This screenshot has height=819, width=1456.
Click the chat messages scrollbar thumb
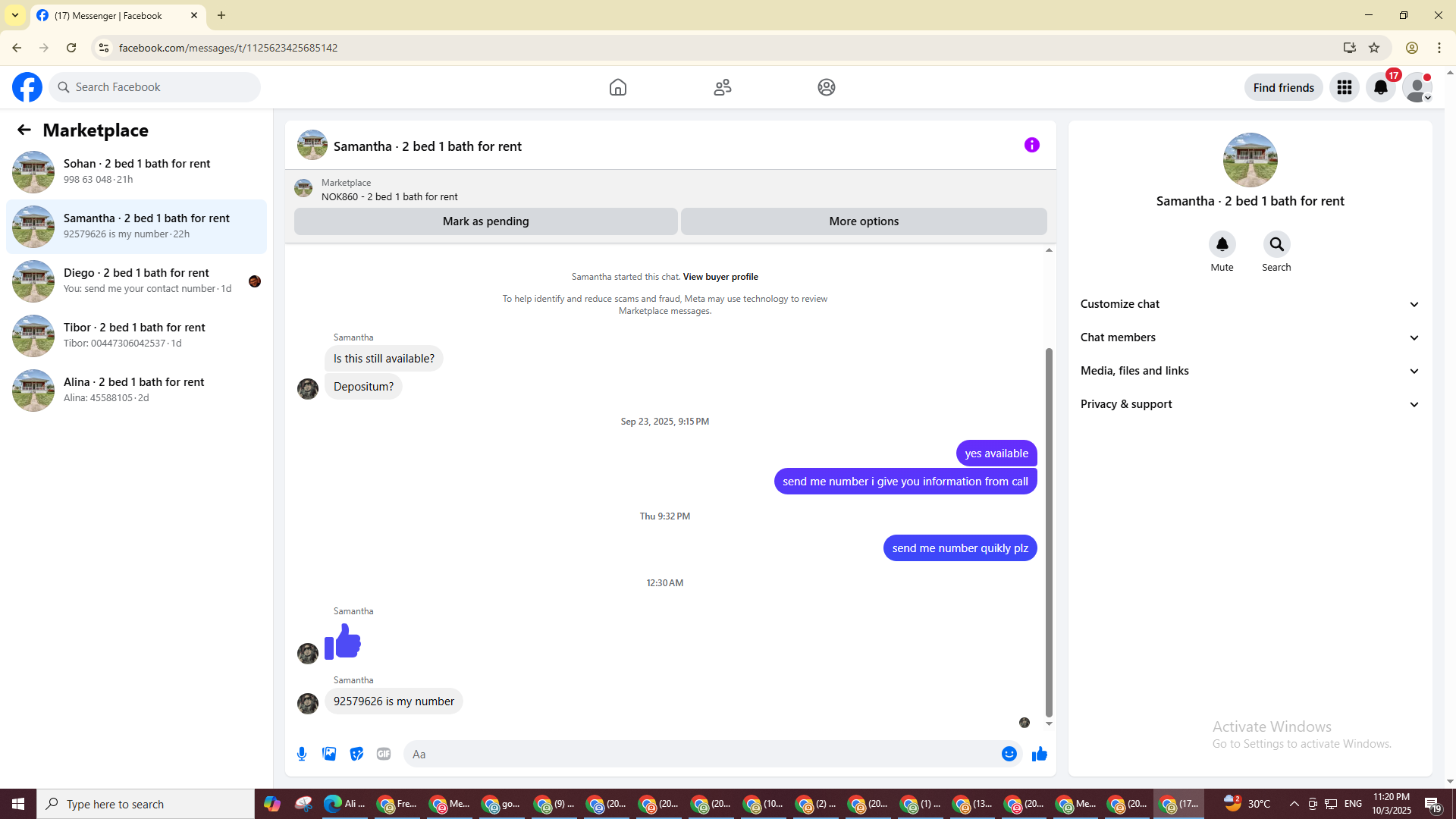coord(1049,532)
